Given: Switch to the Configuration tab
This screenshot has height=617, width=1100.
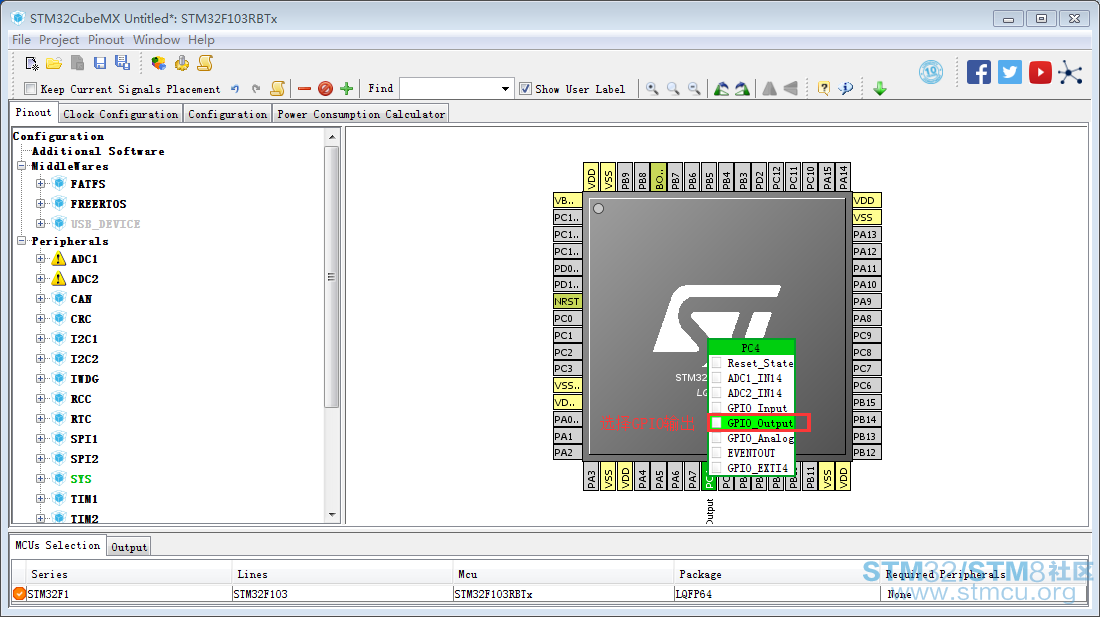Looking at the screenshot, I should (227, 114).
